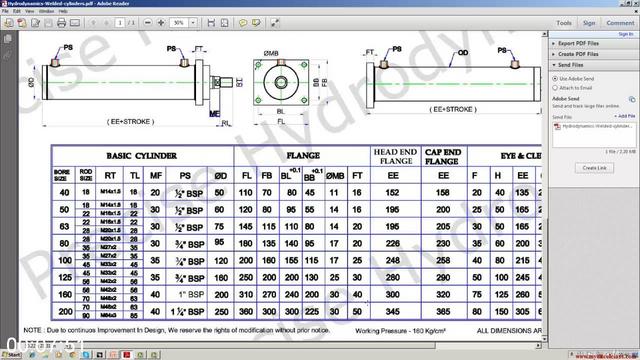Image resolution: width=640 pixels, height=360 pixels.
Task: Click the Open file toolbar icon
Action: click(x=8, y=23)
